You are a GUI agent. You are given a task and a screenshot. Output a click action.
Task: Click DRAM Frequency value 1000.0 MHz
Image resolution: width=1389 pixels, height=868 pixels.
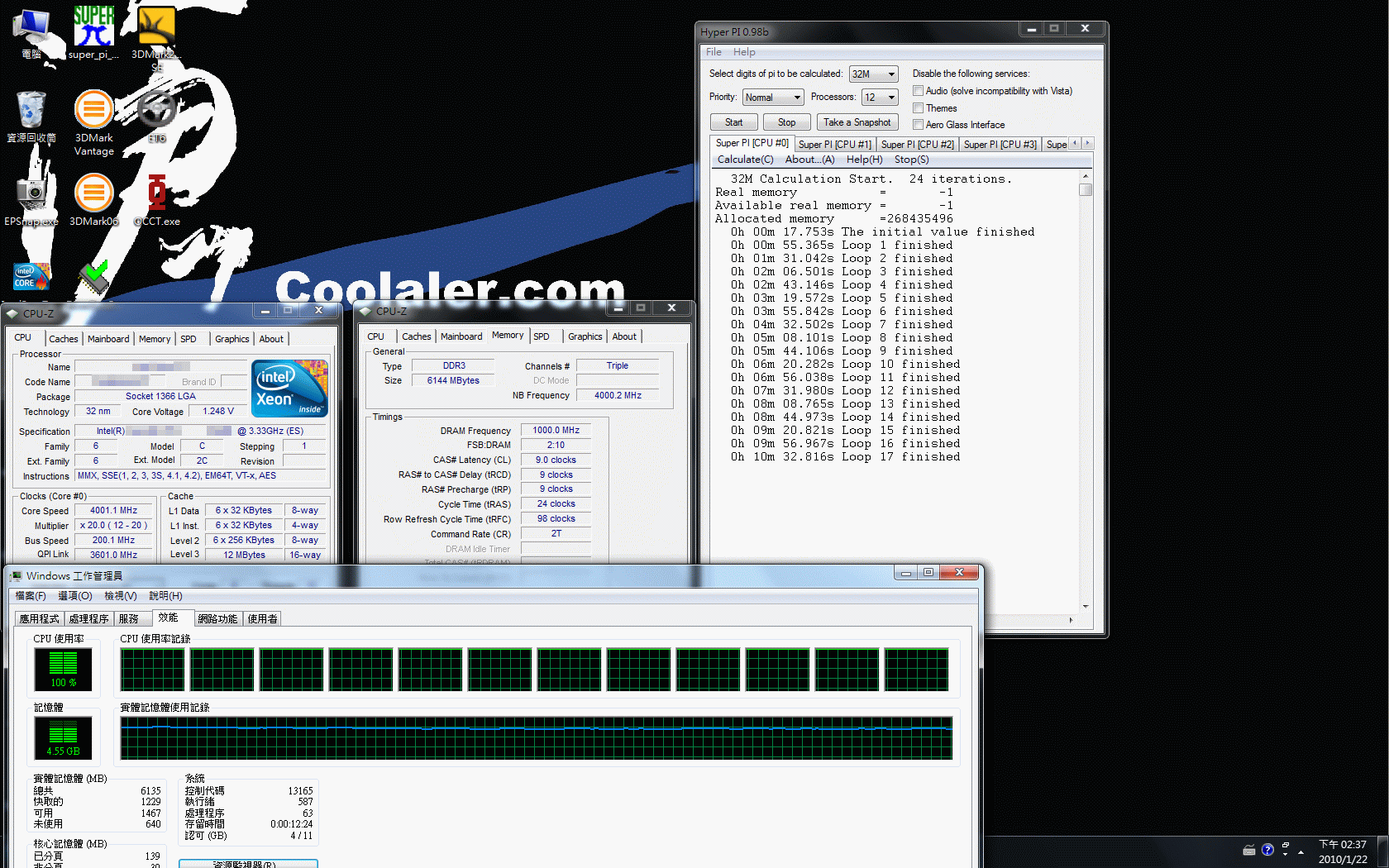(x=556, y=430)
